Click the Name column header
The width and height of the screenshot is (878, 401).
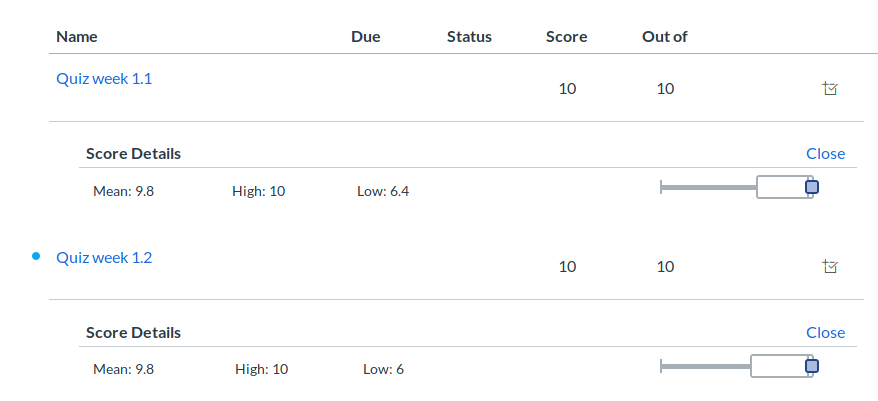point(77,37)
